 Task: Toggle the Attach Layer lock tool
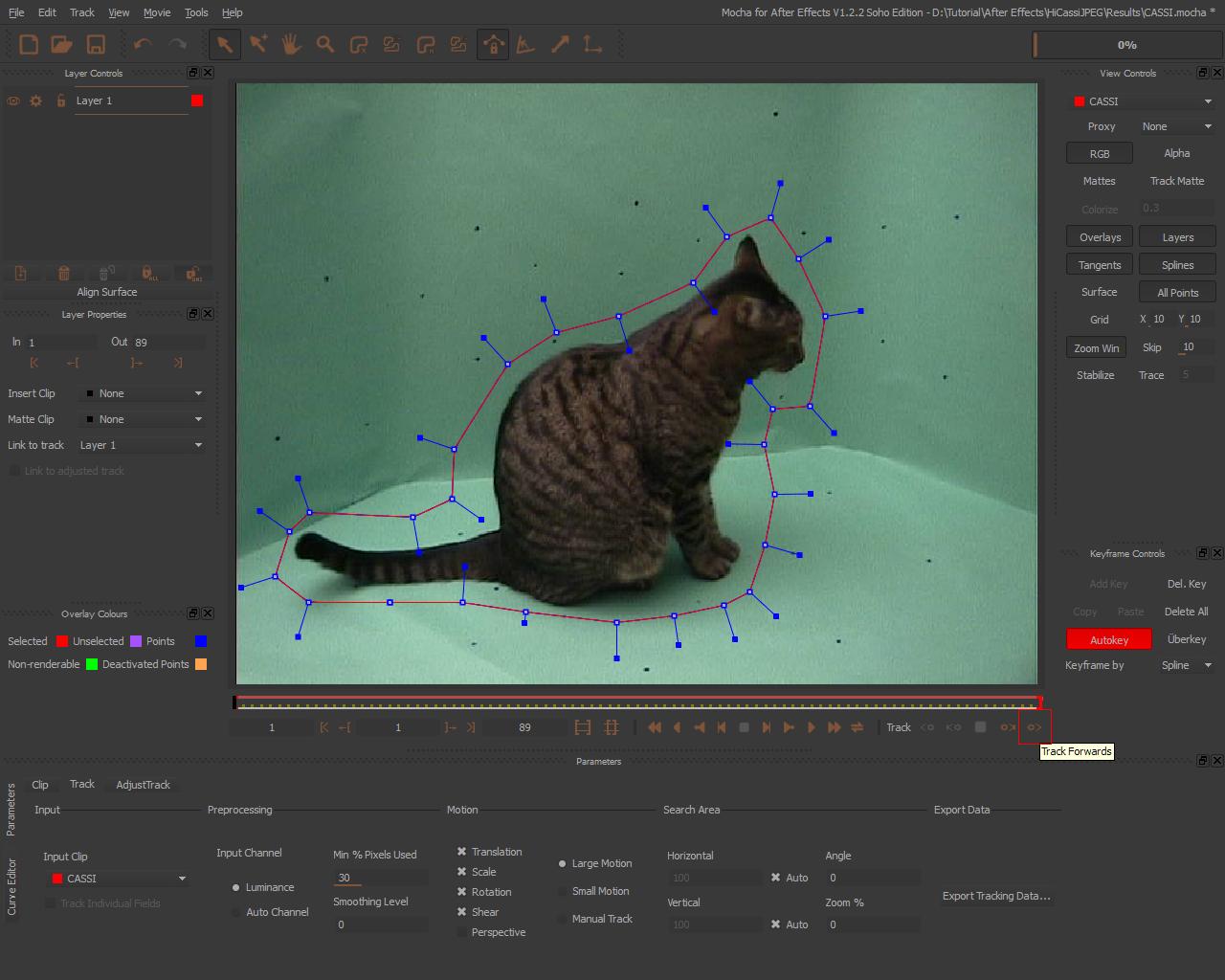[x=493, y=44]
